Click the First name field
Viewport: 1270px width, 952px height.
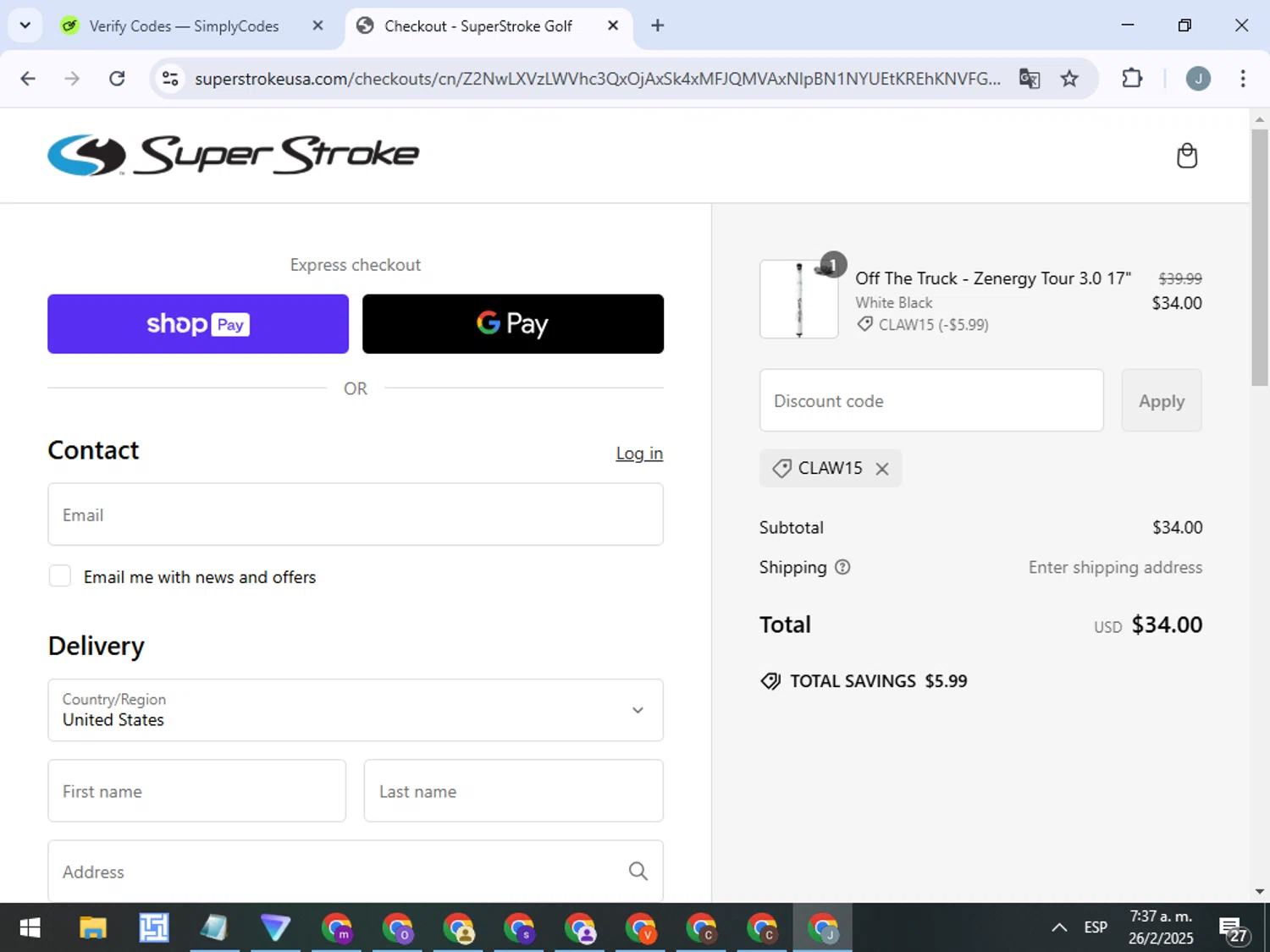click(x=197, y=790)
